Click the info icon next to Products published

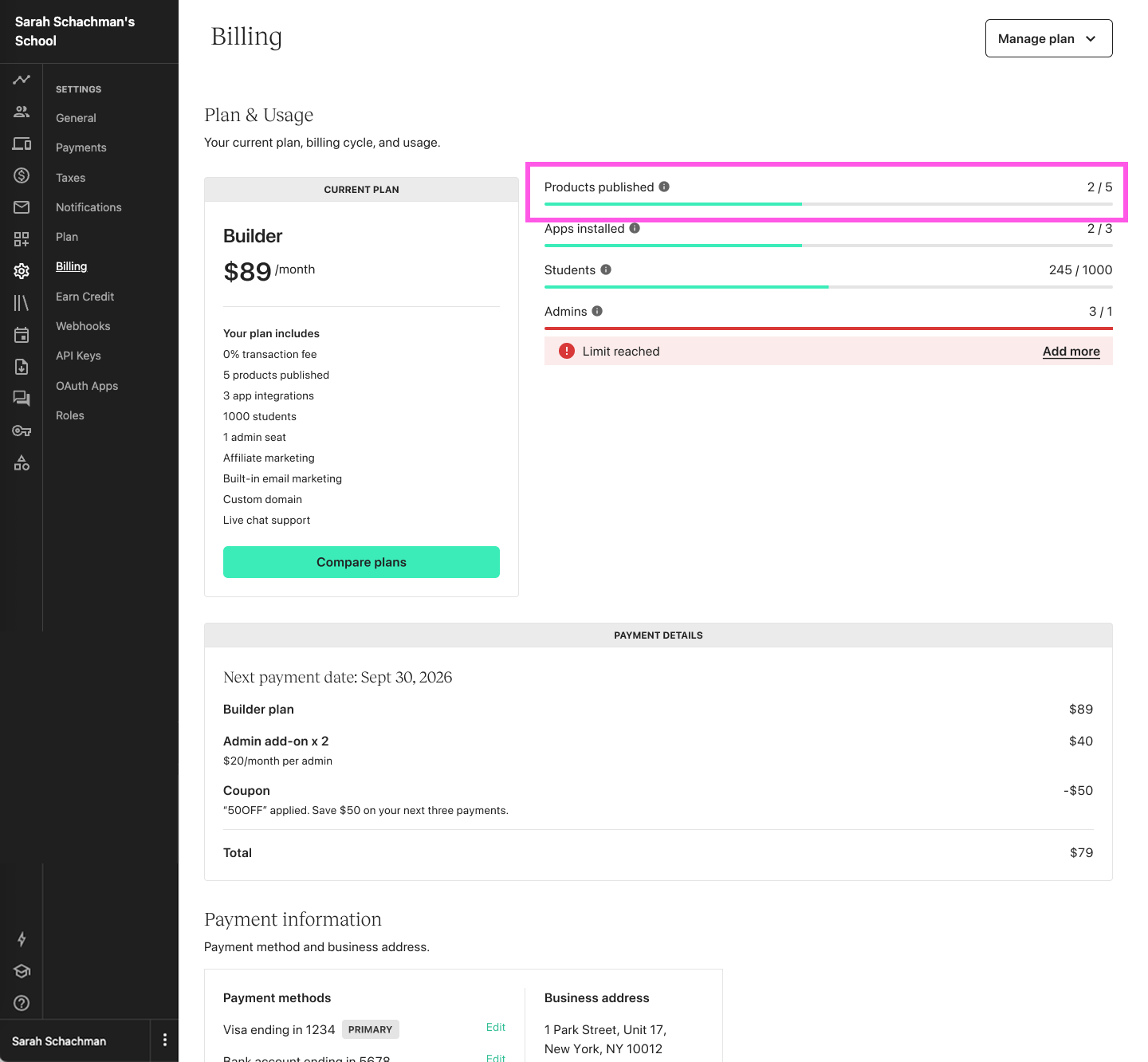tap(664, 187)
